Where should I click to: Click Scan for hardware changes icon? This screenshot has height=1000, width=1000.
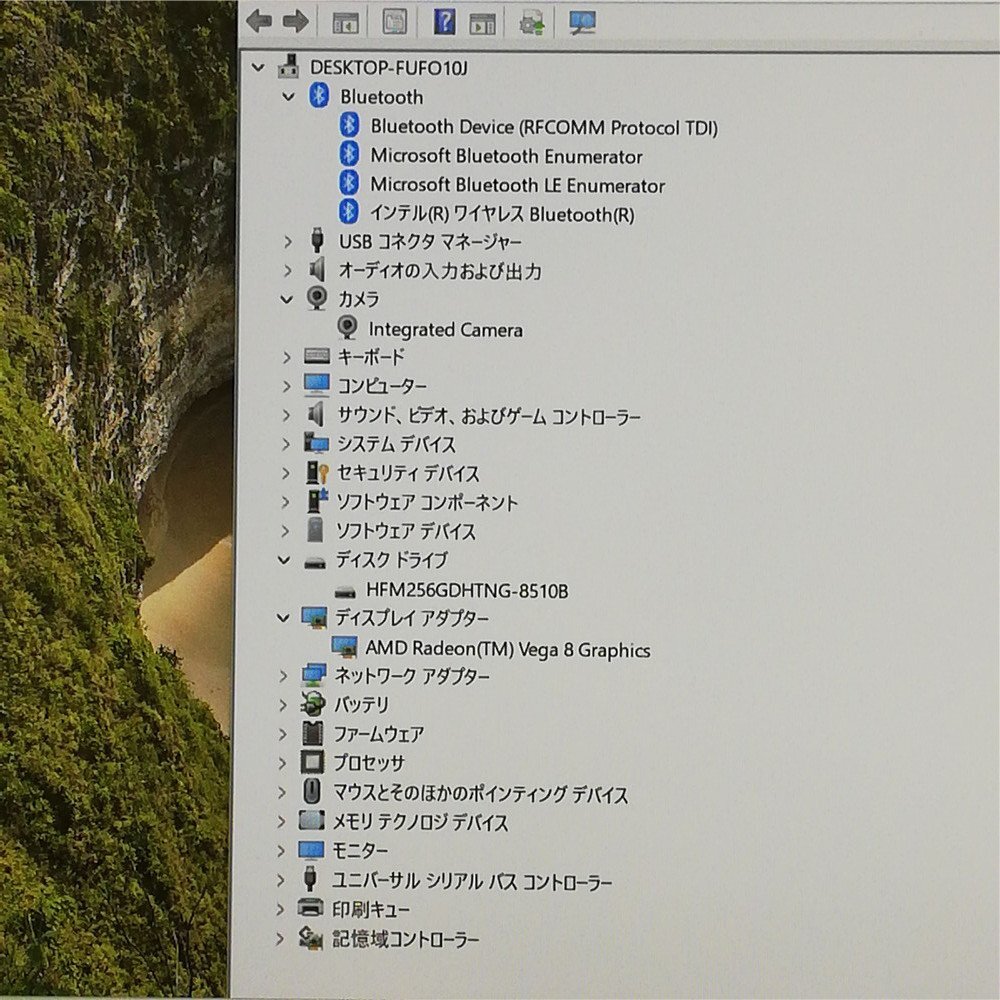(x=582, y=23)
